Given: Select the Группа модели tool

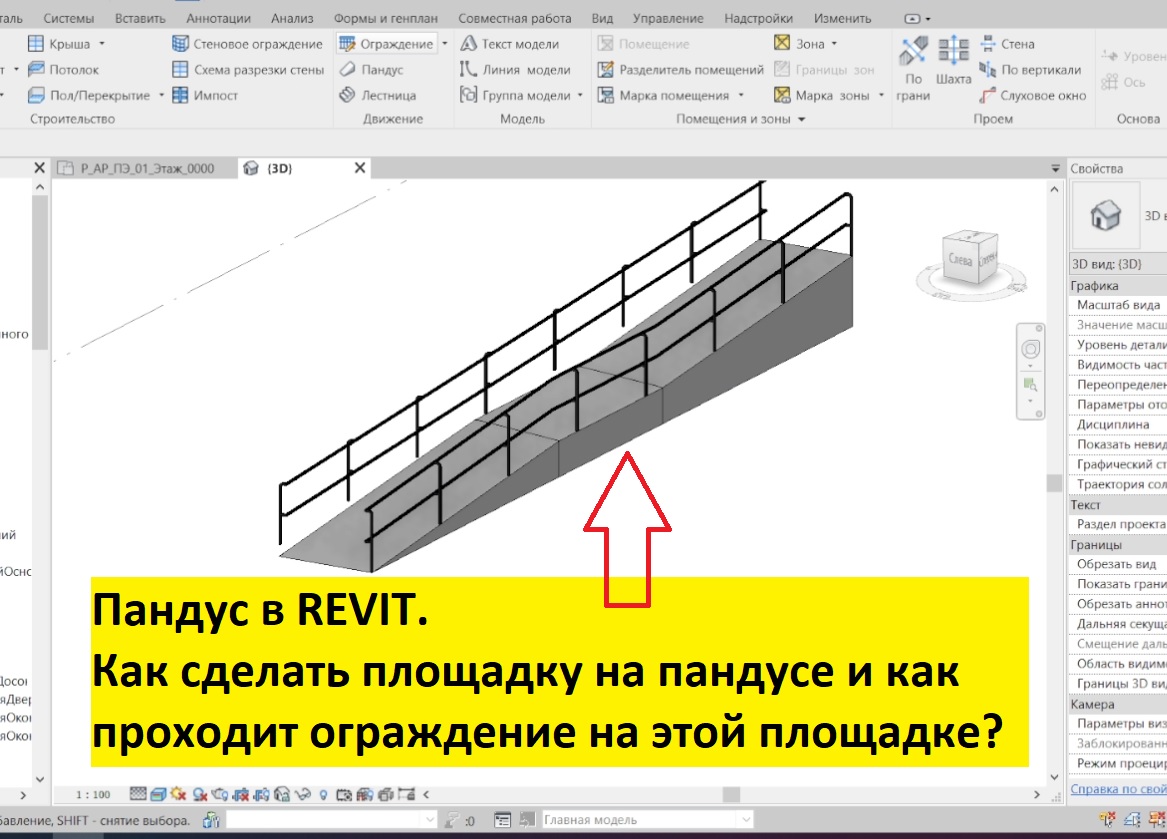Looking at the screenshot, I should tap(515, 95).
